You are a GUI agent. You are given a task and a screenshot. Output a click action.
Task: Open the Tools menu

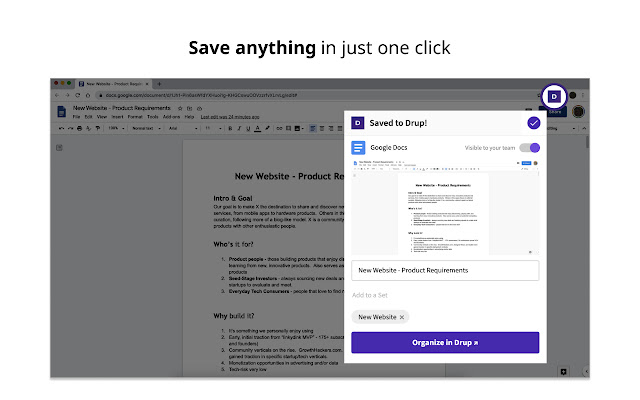pyautogui.click(x=153, y=117)
